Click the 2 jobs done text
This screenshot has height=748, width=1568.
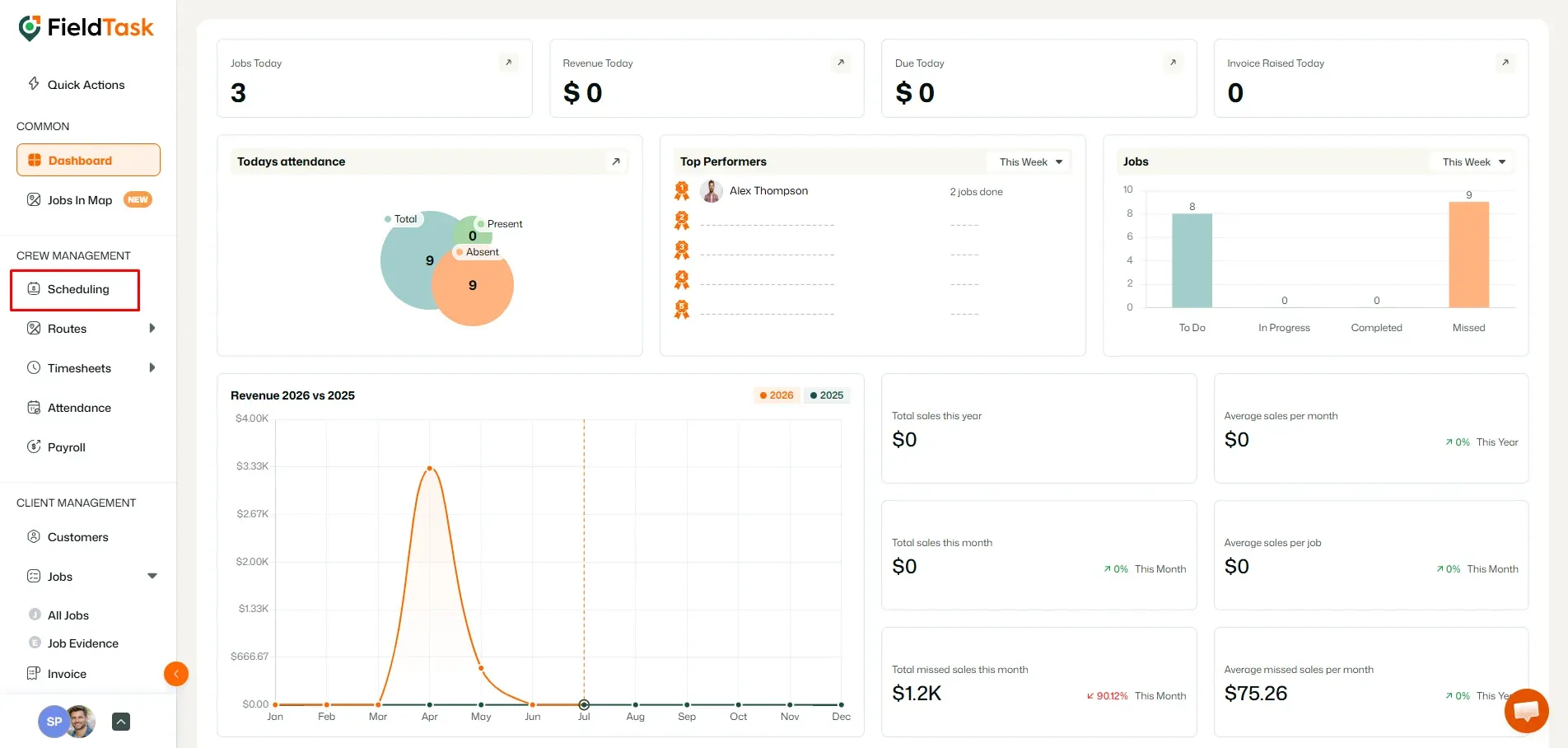[976, 192]
